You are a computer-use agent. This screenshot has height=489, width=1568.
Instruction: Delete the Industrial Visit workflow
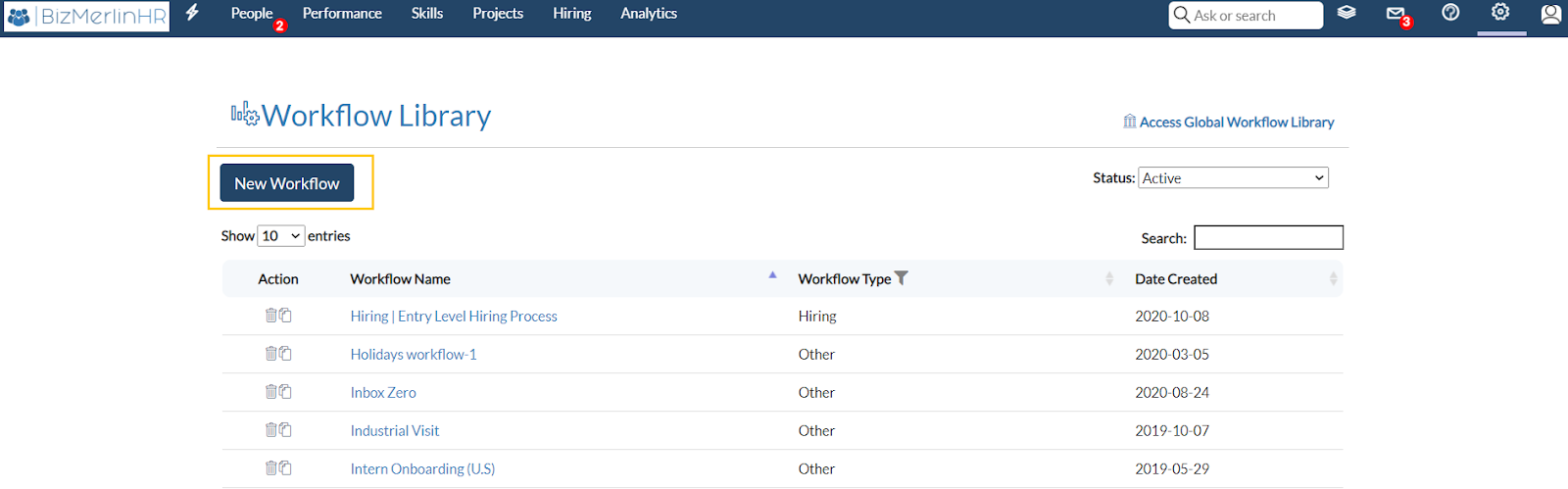tap(271, 430)
